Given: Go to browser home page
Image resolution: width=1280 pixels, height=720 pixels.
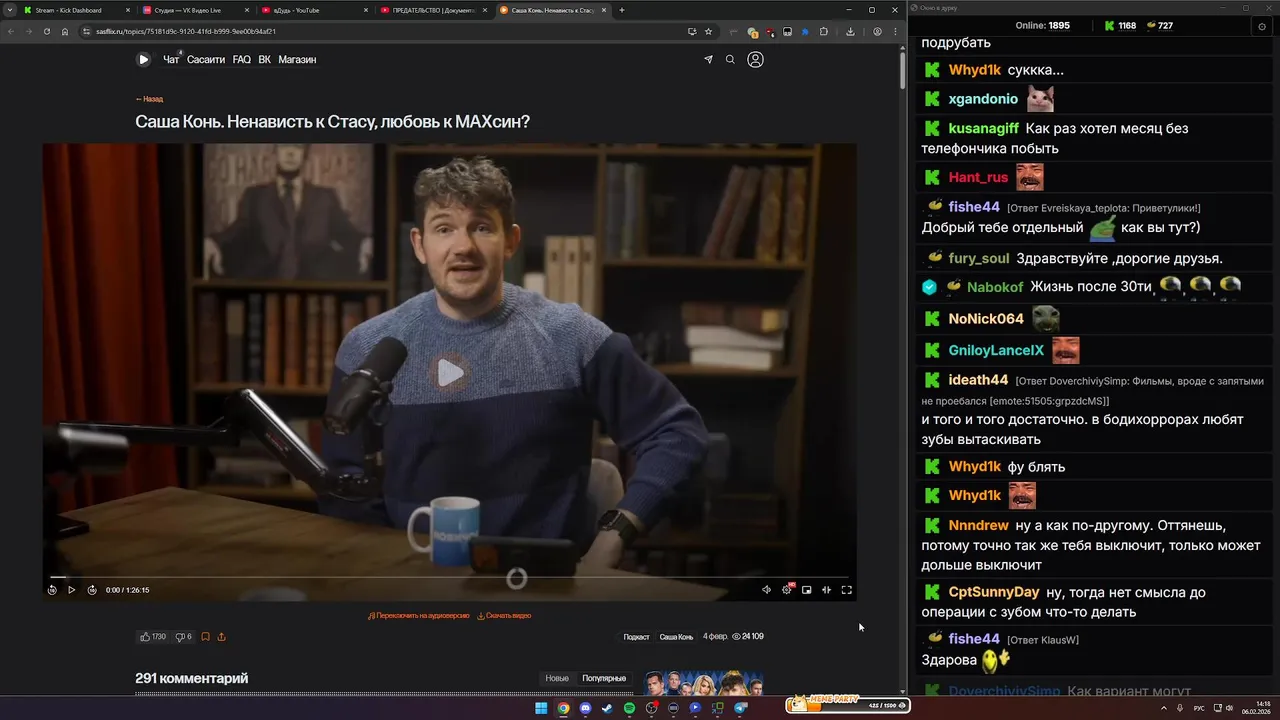Looking at the screenshot, I should pyautogui.click(x=65, y=31).
